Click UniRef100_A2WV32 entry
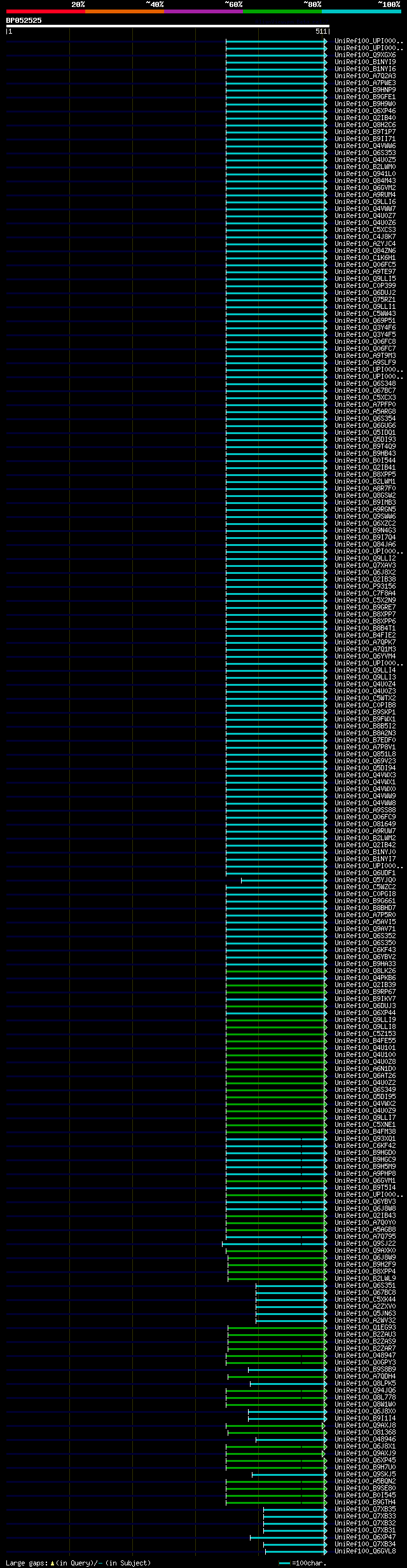This screenshot has height=1568, width=407. [365, 1321]
